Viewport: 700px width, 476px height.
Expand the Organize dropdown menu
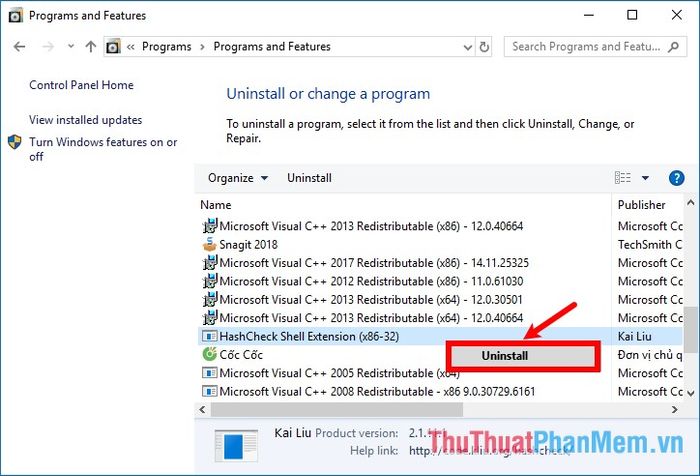(x=238, y=178)
